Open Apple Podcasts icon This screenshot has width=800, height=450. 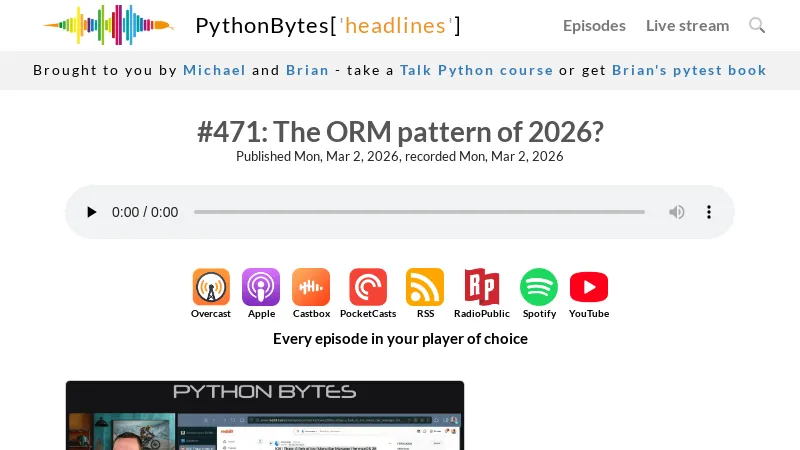point(261,288)
